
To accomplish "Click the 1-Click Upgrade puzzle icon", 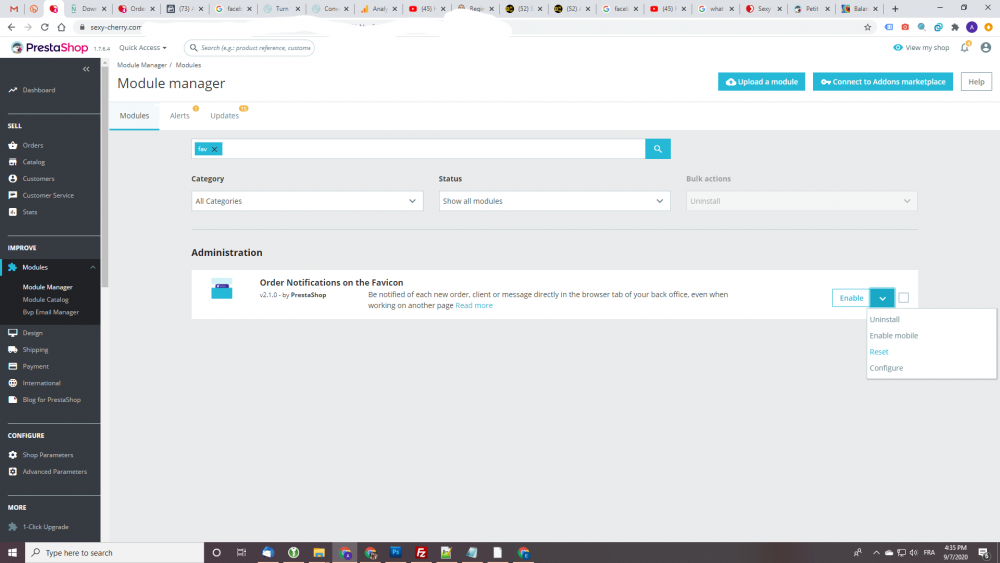I will 13,527.
